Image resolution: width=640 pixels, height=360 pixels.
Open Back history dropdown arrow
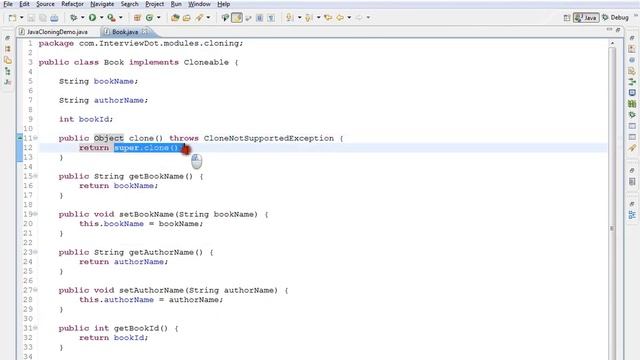click(349, 18)
